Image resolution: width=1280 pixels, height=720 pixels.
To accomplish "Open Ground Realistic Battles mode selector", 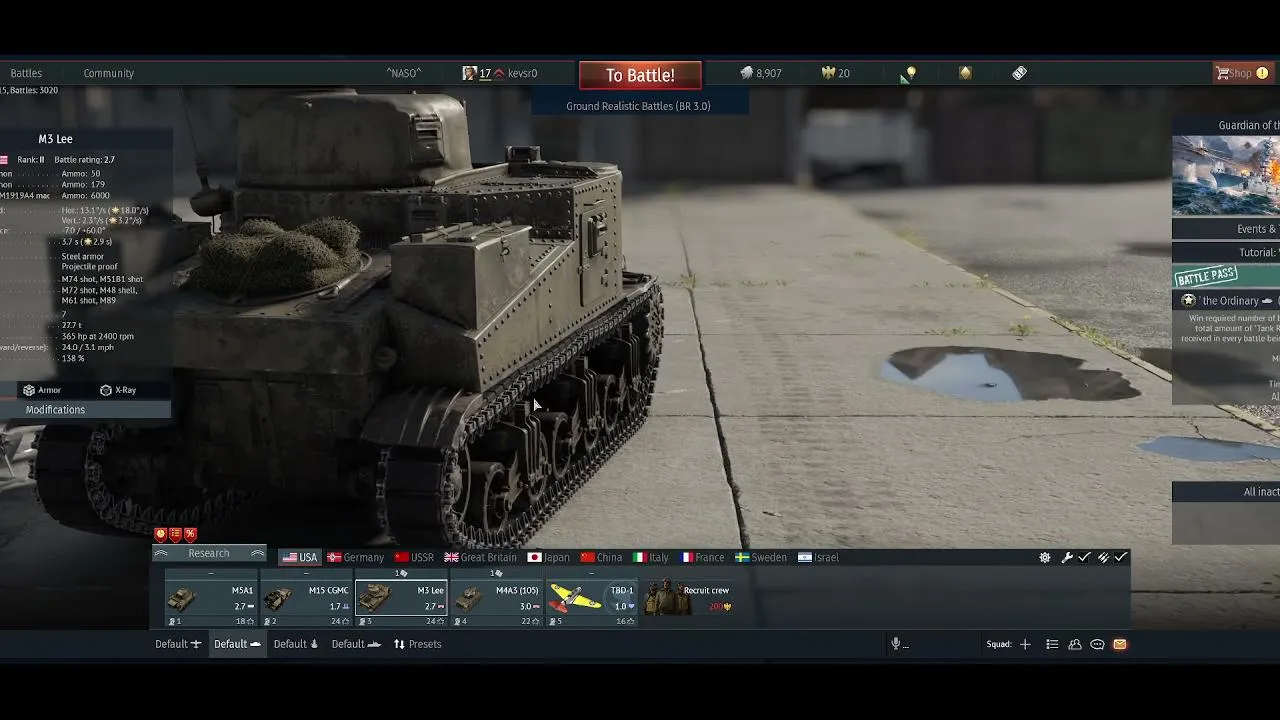I will coord(639,106).
